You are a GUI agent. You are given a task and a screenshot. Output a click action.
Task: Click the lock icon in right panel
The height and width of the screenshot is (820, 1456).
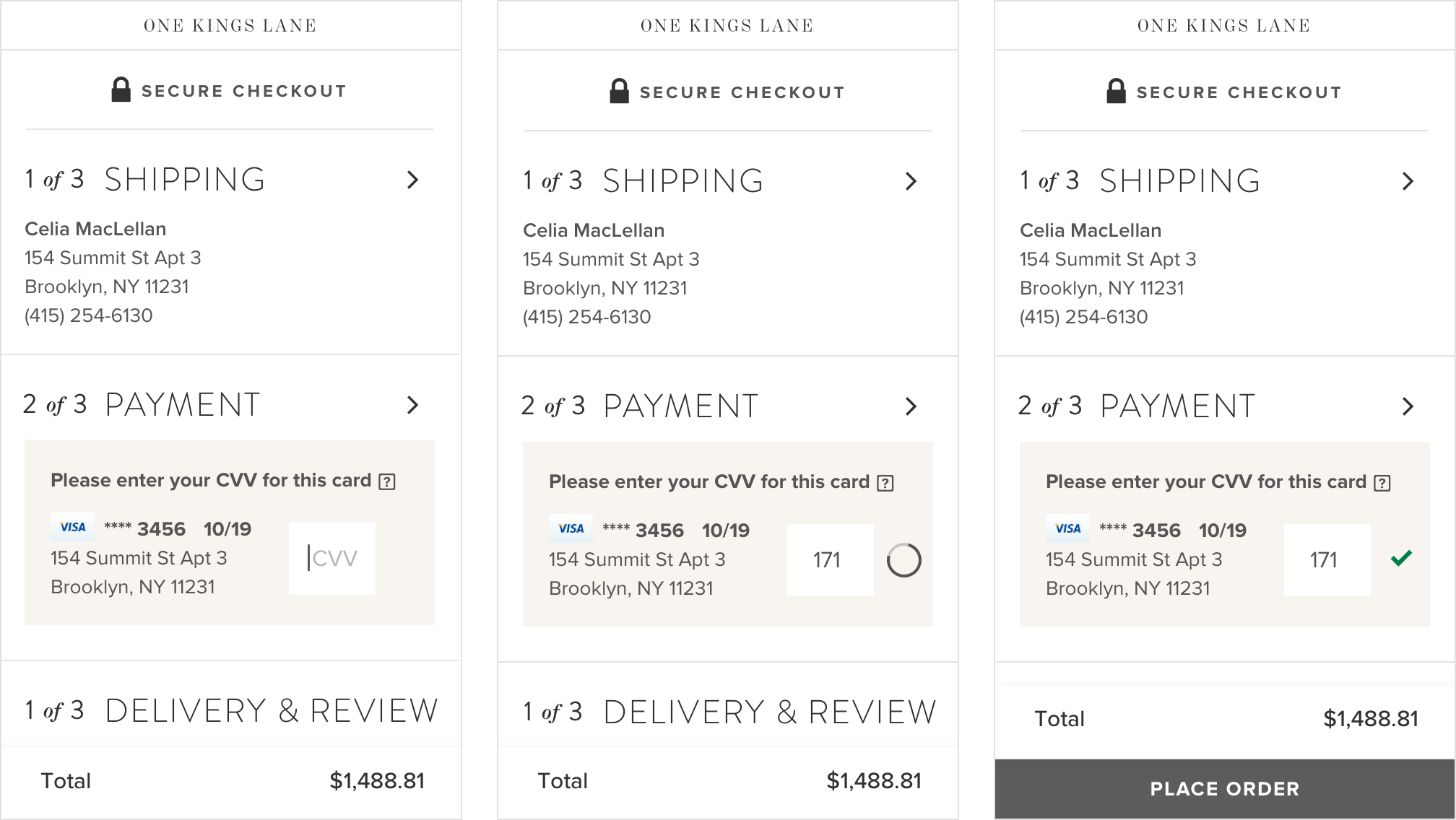pyautogui.click(x=1116, y=92)
